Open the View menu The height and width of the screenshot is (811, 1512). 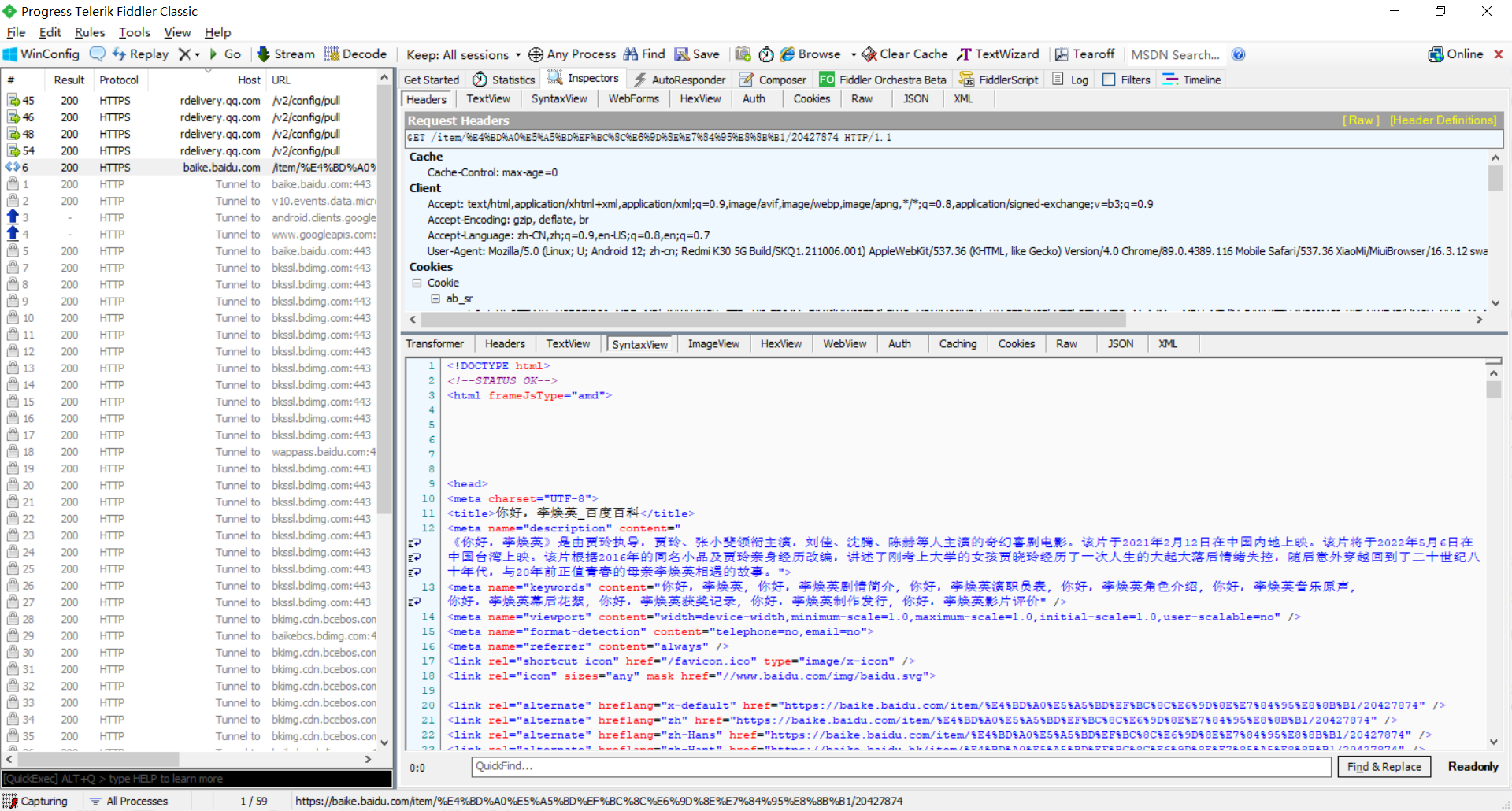[x=177, y=32]
